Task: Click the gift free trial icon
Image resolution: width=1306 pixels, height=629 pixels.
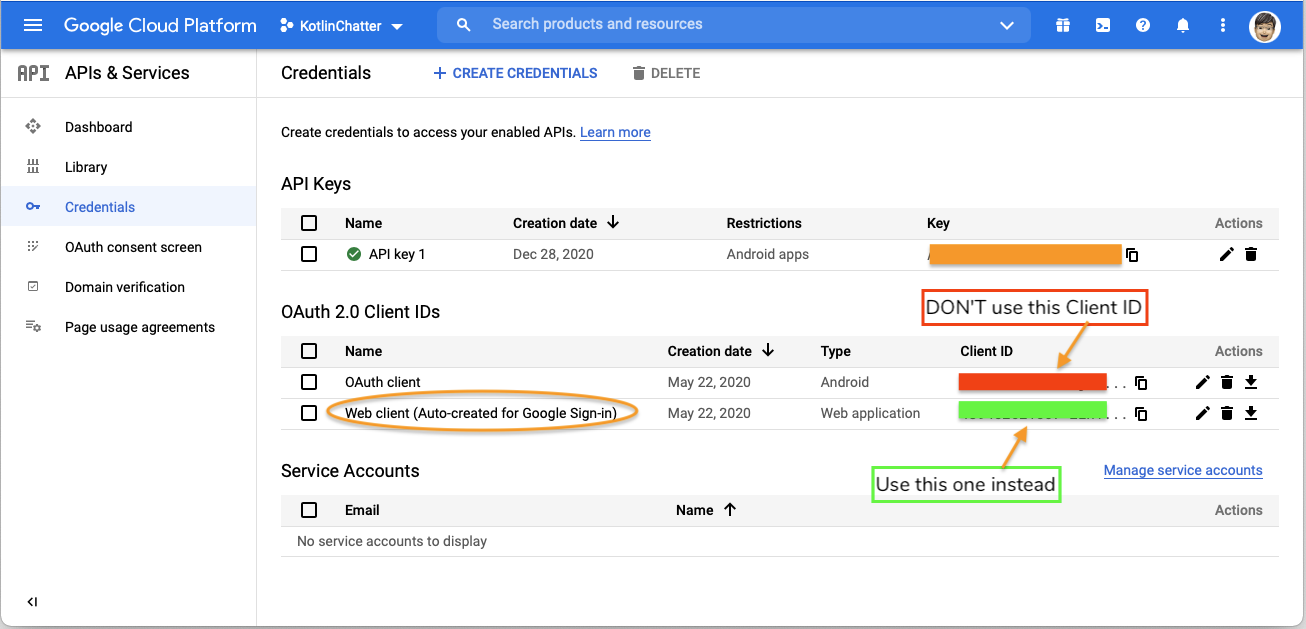Action: click(x=1063, y=25)
